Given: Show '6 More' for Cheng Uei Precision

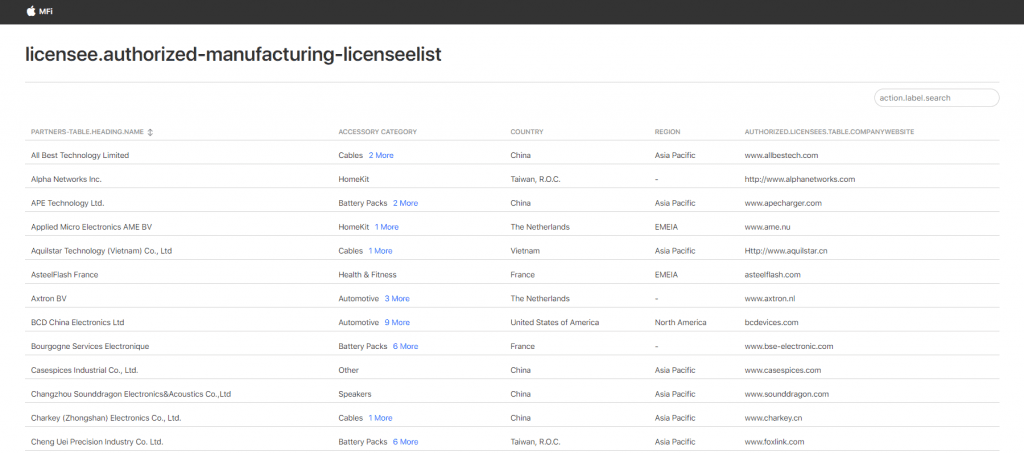Looking at the screenshot, I should point(405,441).
